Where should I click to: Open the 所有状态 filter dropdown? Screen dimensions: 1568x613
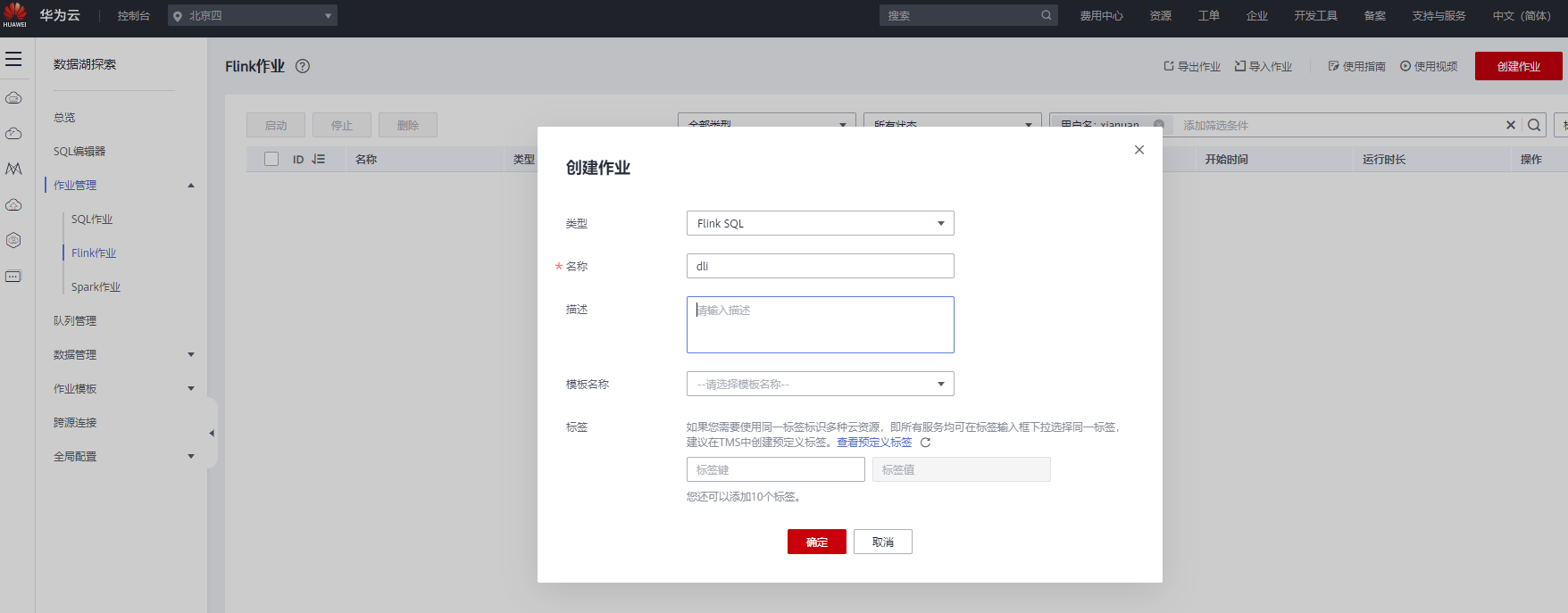(x=953, y=122)
